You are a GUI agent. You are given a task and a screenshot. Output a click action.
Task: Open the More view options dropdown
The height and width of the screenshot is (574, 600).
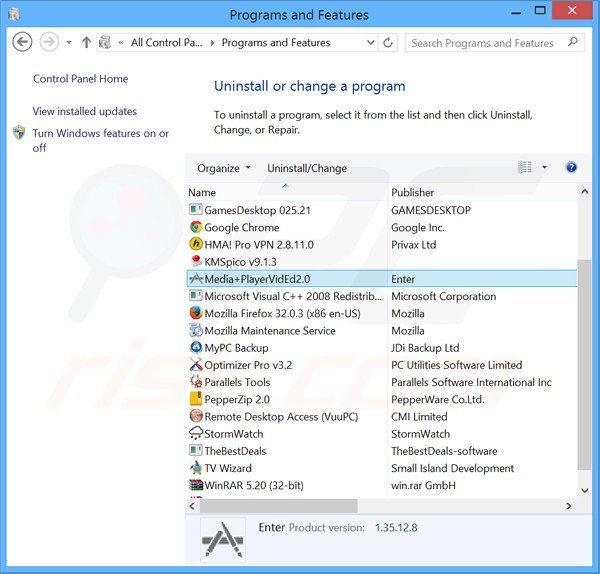pyautogui.click(x=544, y=167)
